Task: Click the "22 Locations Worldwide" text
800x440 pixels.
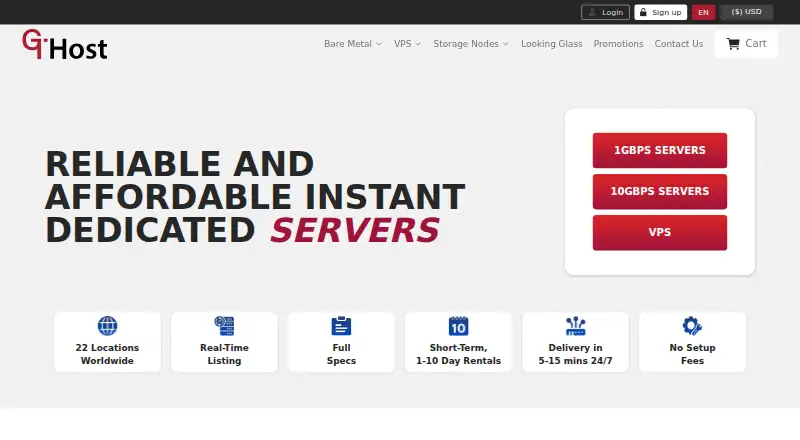Action: [107, 354]
